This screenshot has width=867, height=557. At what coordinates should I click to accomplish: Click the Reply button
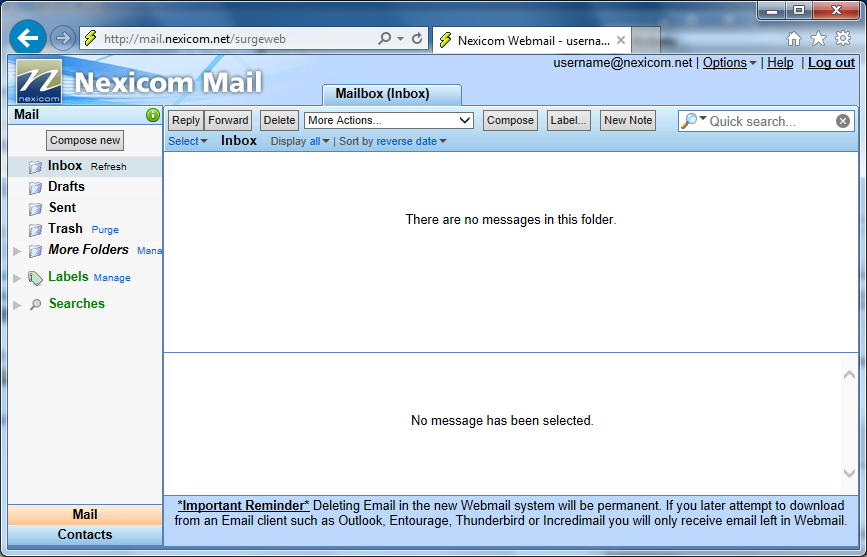click(186, 120)
